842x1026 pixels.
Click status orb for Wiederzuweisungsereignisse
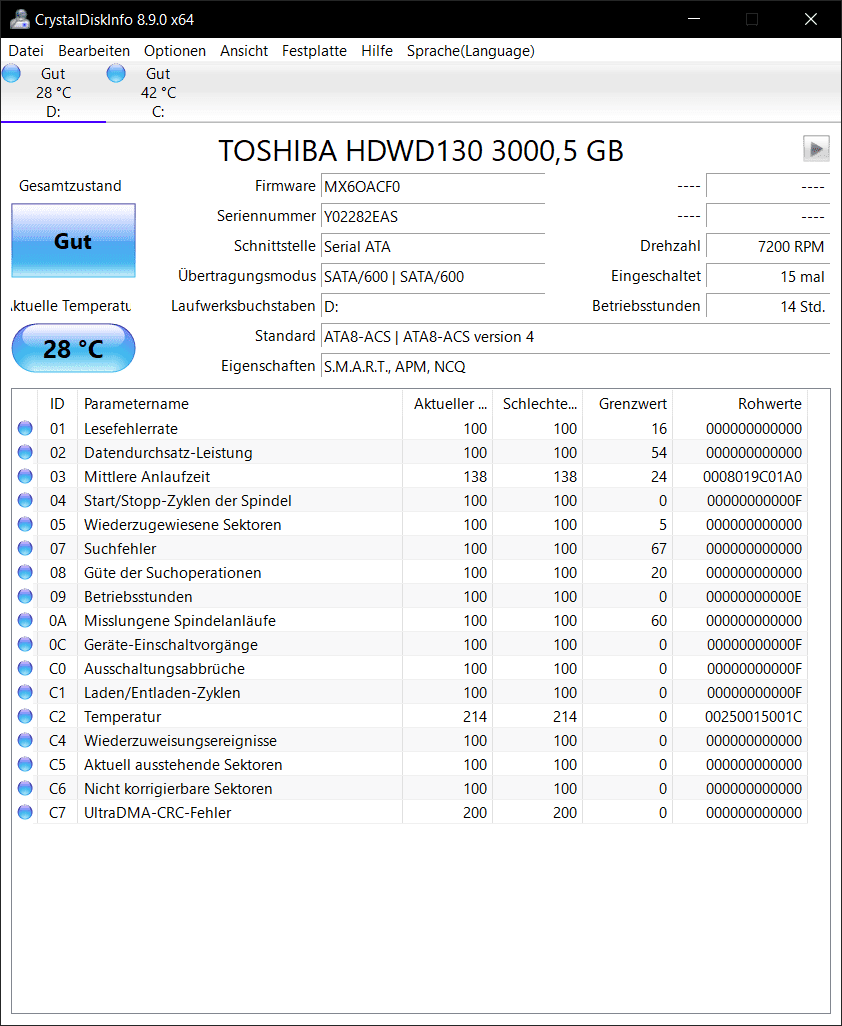tap(25, 740)
